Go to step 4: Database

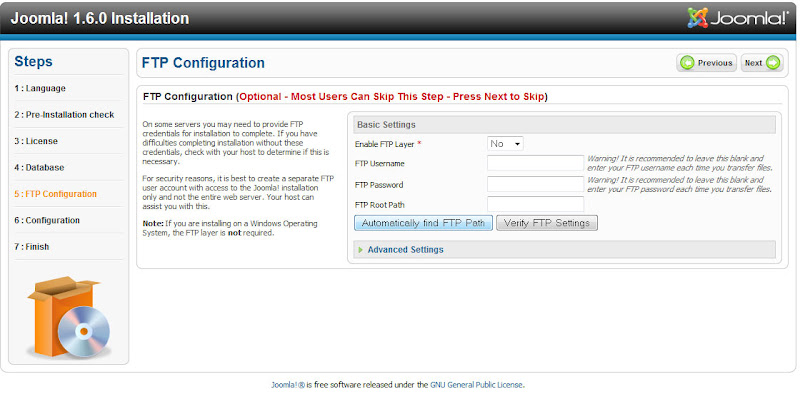[x=39, y=167]
